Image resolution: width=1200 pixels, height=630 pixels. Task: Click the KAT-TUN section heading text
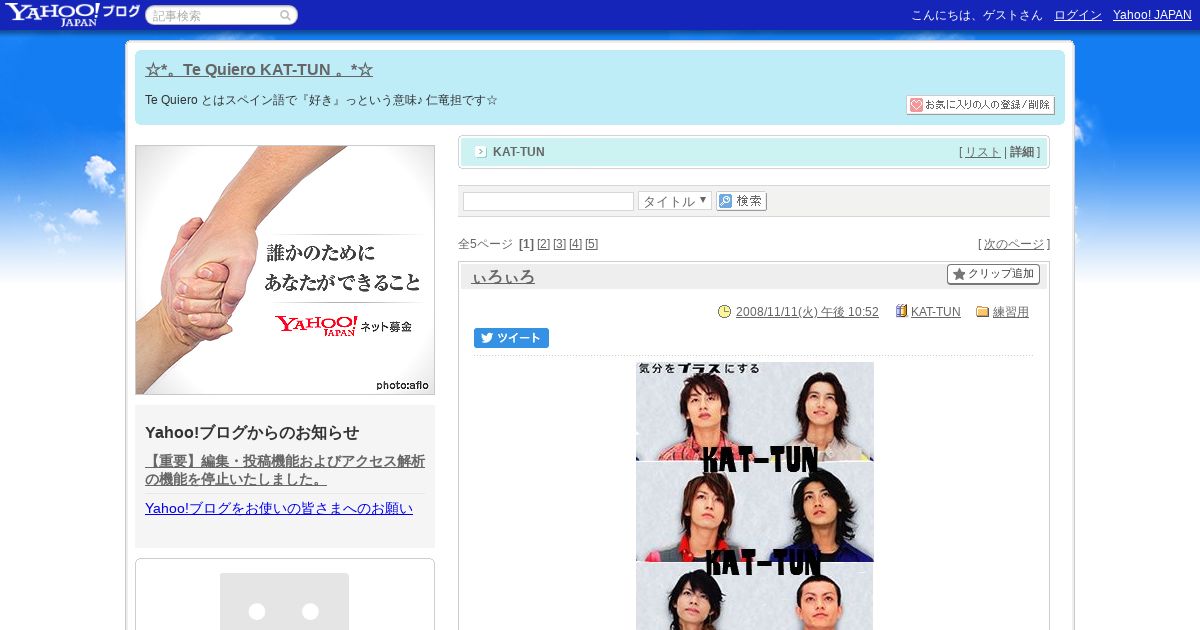[x=519, y=152]
